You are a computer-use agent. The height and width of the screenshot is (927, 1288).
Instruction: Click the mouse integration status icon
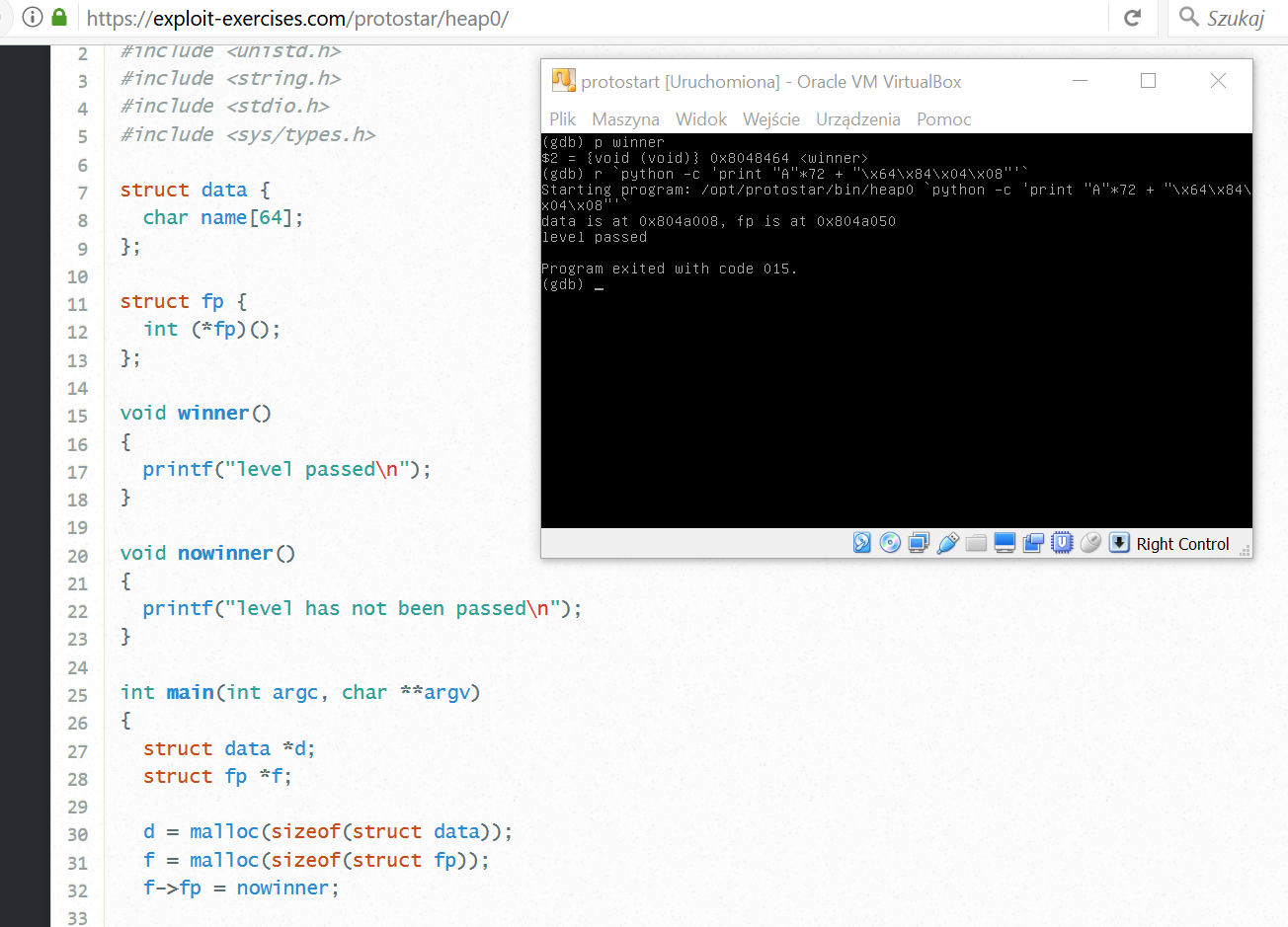point(1090,542)
